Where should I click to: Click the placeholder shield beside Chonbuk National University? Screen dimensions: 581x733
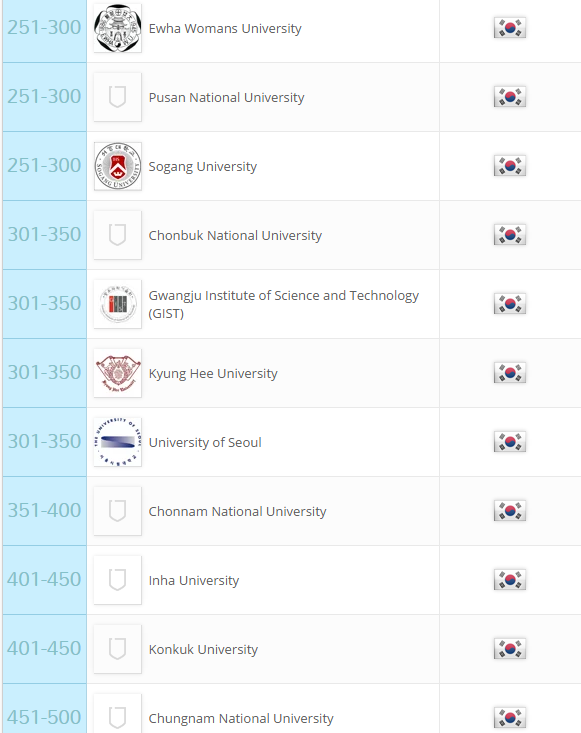pyautogui.click(x=117, y=235)
